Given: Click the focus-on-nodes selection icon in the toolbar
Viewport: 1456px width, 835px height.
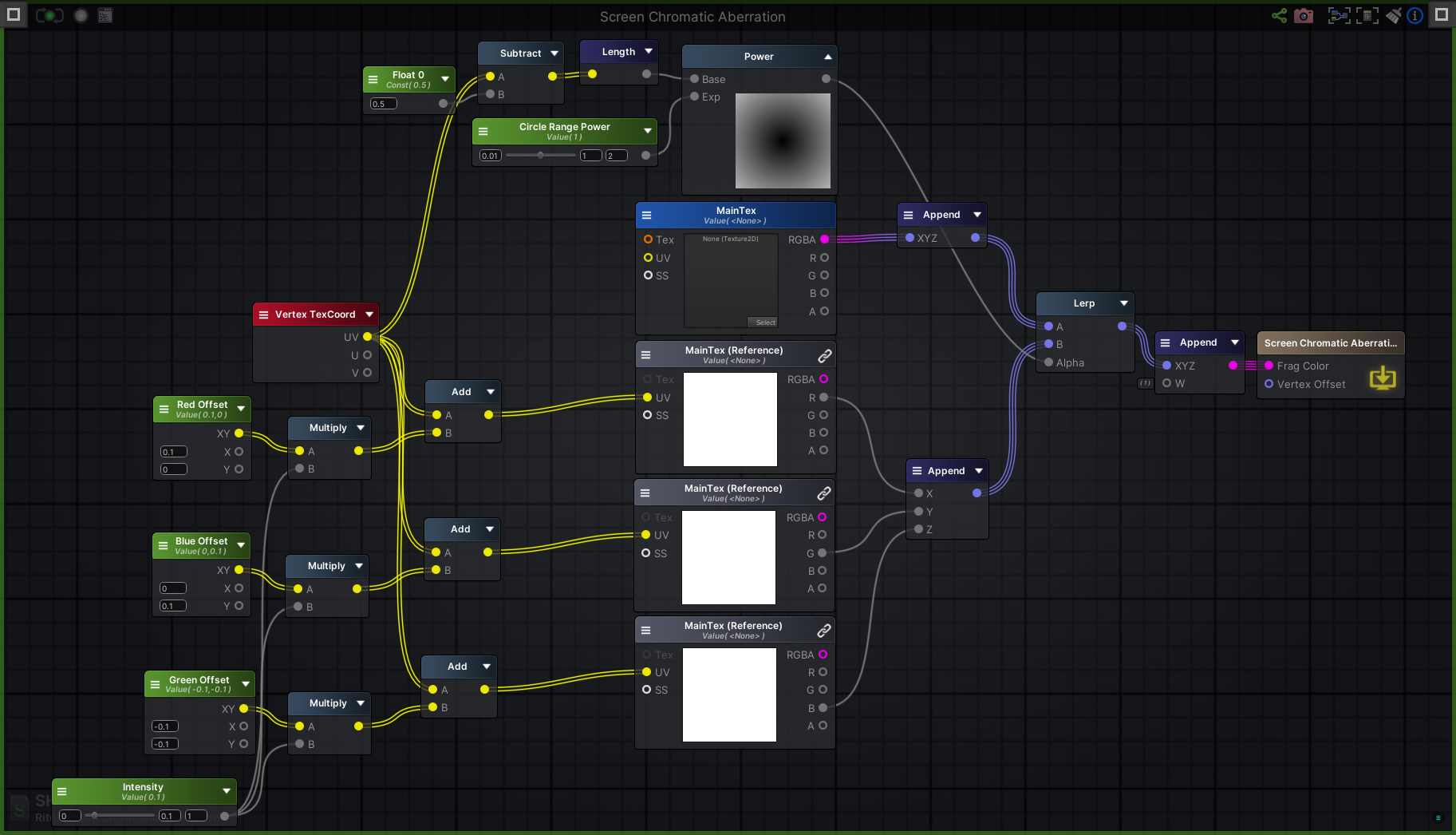Looking at the screenshot, I should (x=1339, y=15).
